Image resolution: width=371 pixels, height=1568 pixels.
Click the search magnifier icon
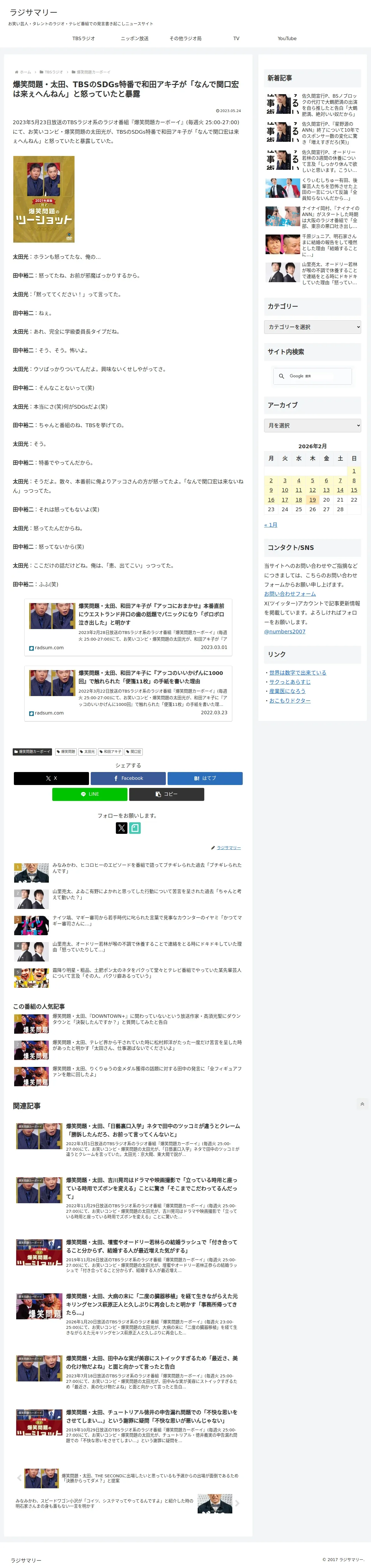[281, 376]
